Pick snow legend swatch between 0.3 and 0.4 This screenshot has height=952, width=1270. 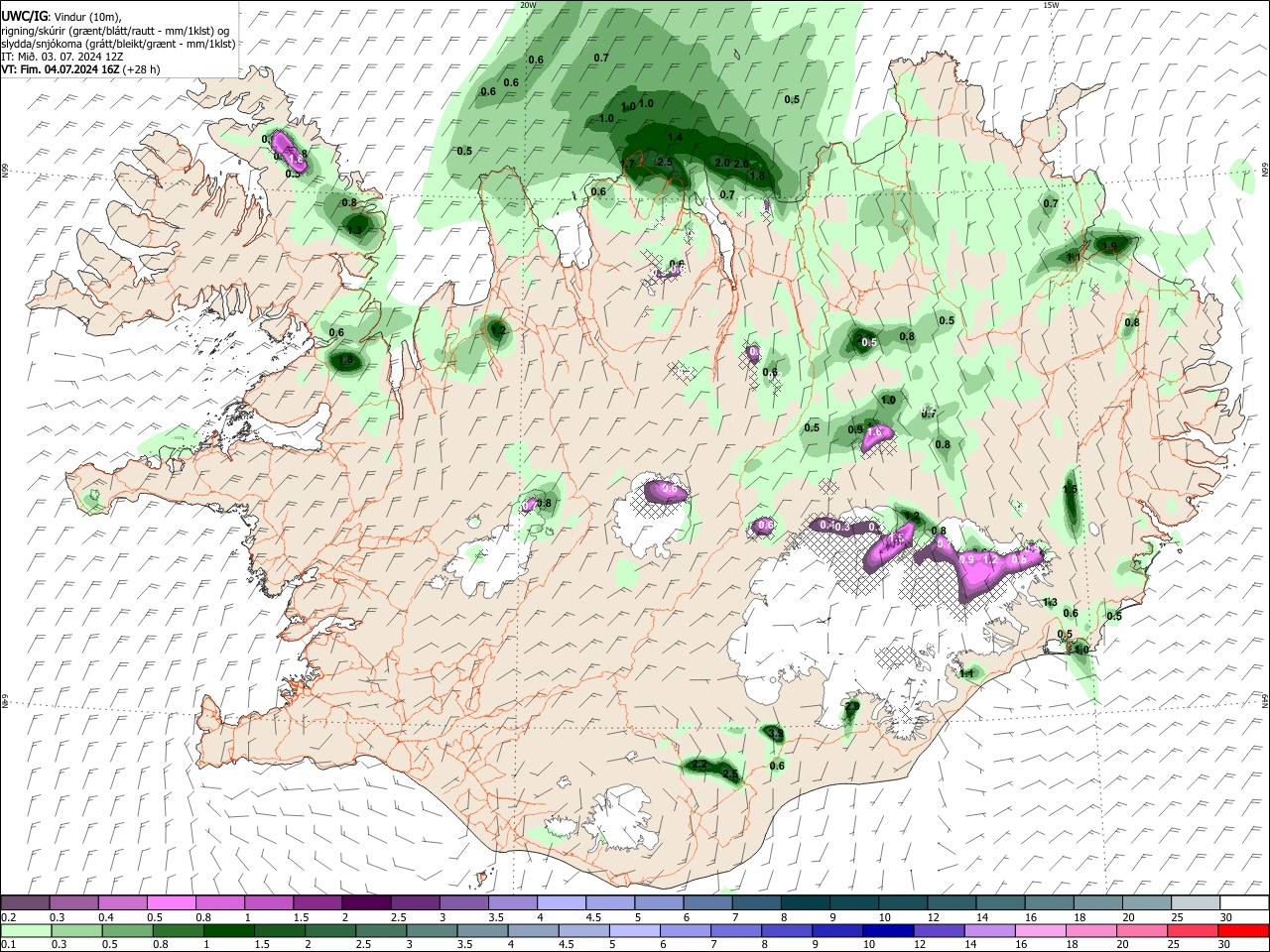(73, 902)
